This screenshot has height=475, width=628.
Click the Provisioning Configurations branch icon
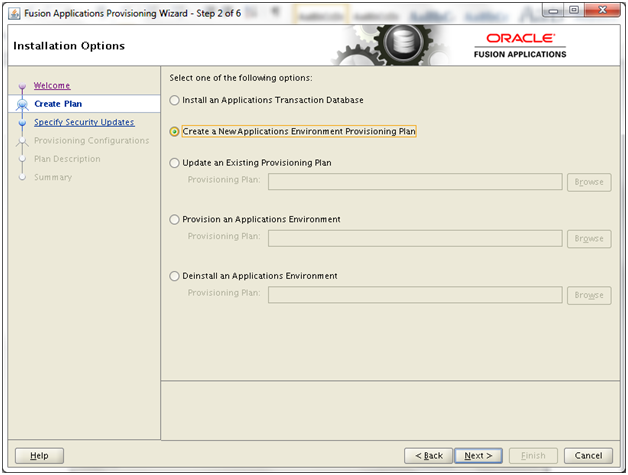(22, 141)
